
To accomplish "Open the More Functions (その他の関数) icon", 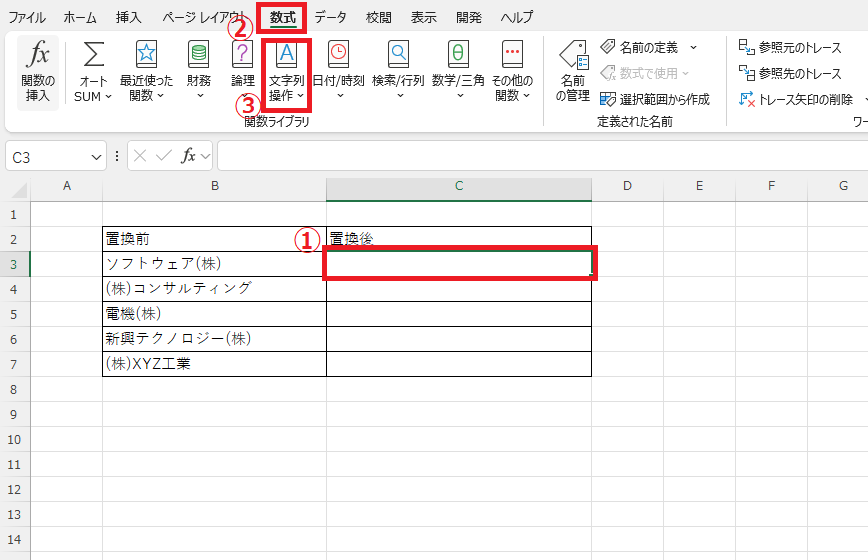I will (x=512, y=54).
